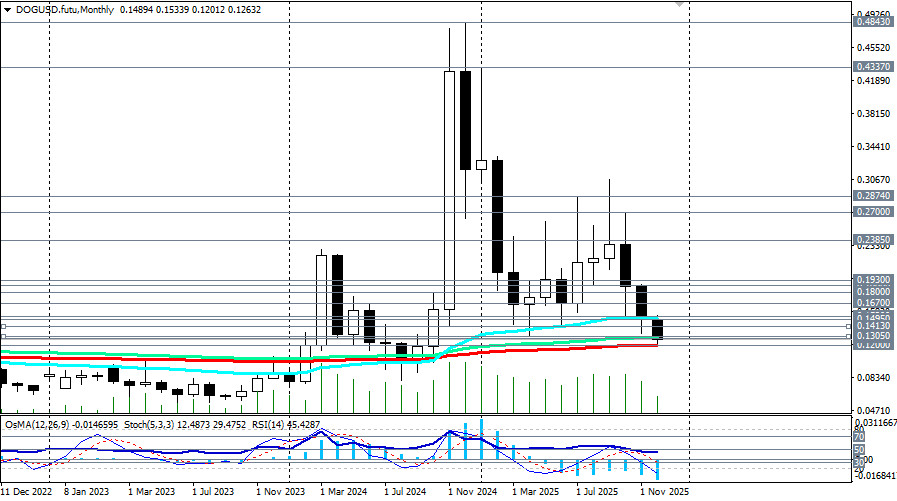Click the 0.43370 price level label
This screenshot has width=897, height=501.
coord(875,66)
